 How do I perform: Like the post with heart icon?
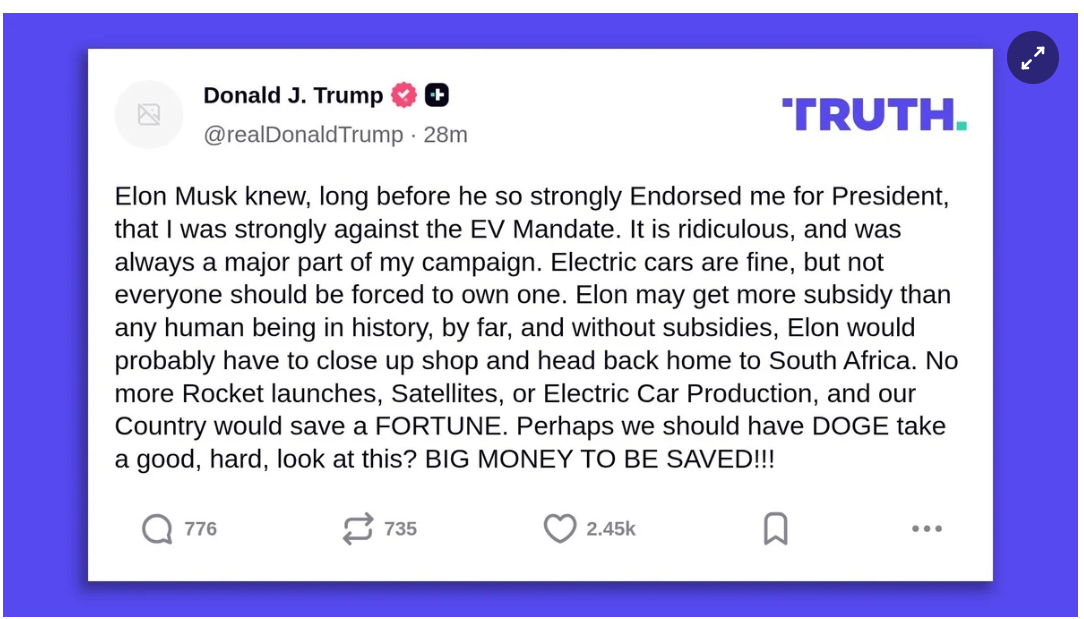(560, 529)
